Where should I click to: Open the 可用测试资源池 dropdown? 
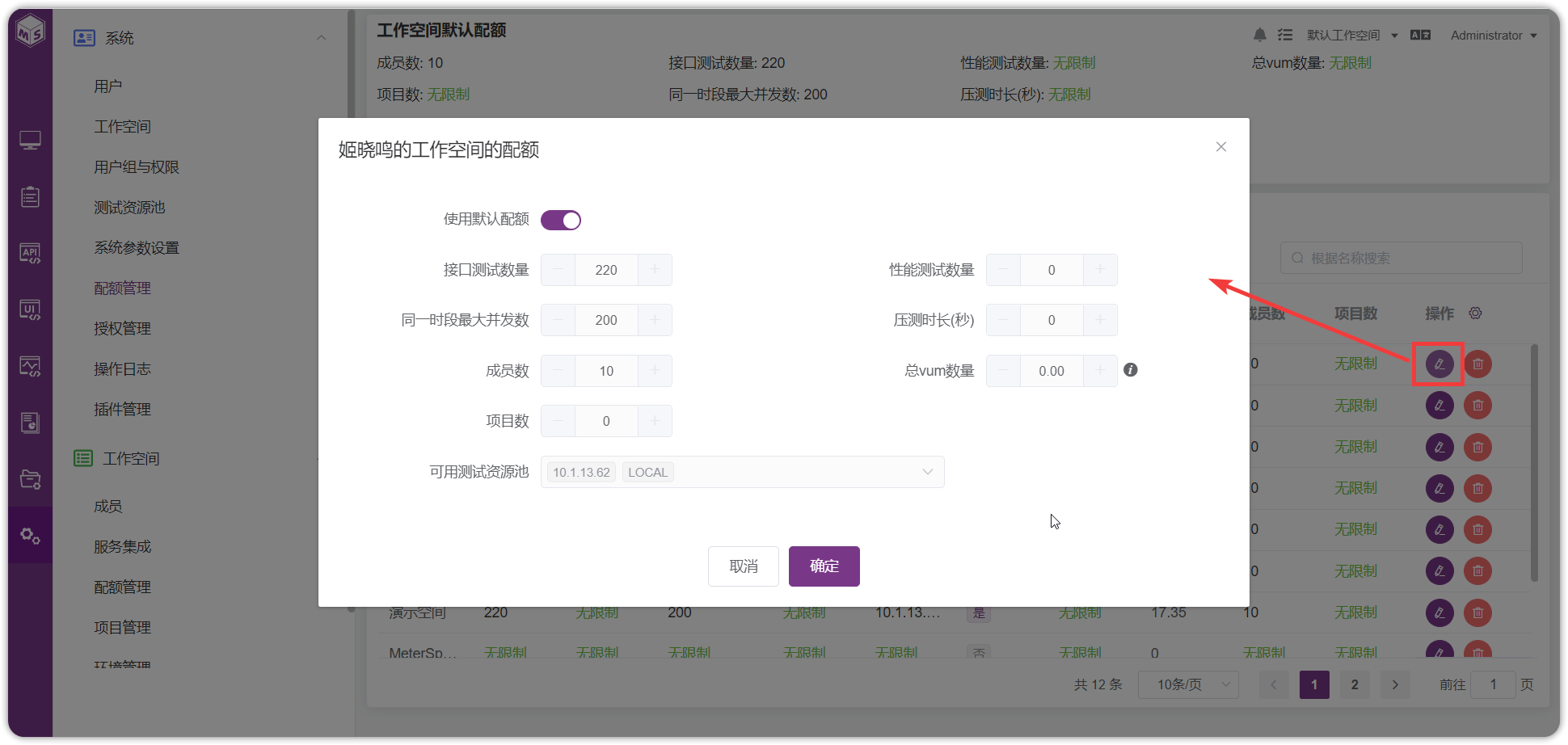(742, 472)
